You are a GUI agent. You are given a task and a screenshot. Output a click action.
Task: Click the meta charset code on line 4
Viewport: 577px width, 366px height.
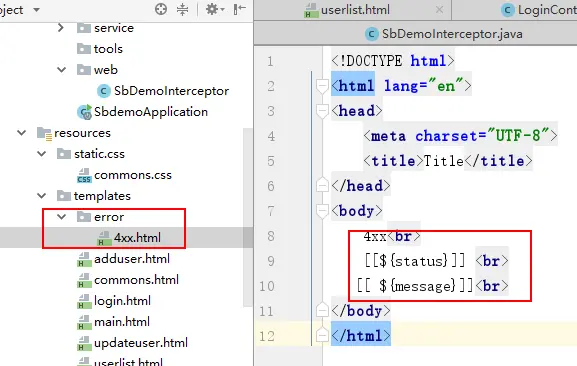point(460,136)
